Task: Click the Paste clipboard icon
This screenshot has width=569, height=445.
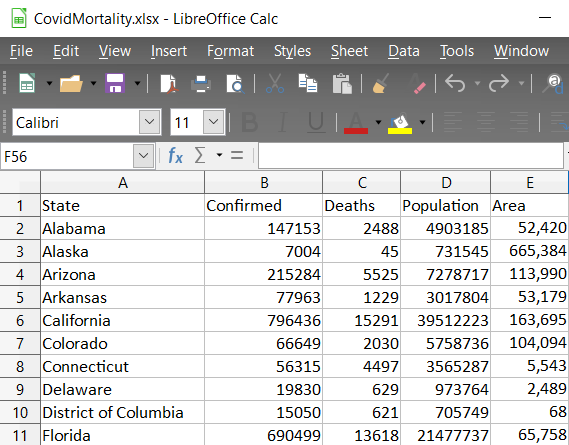Action: pos(342,83)
